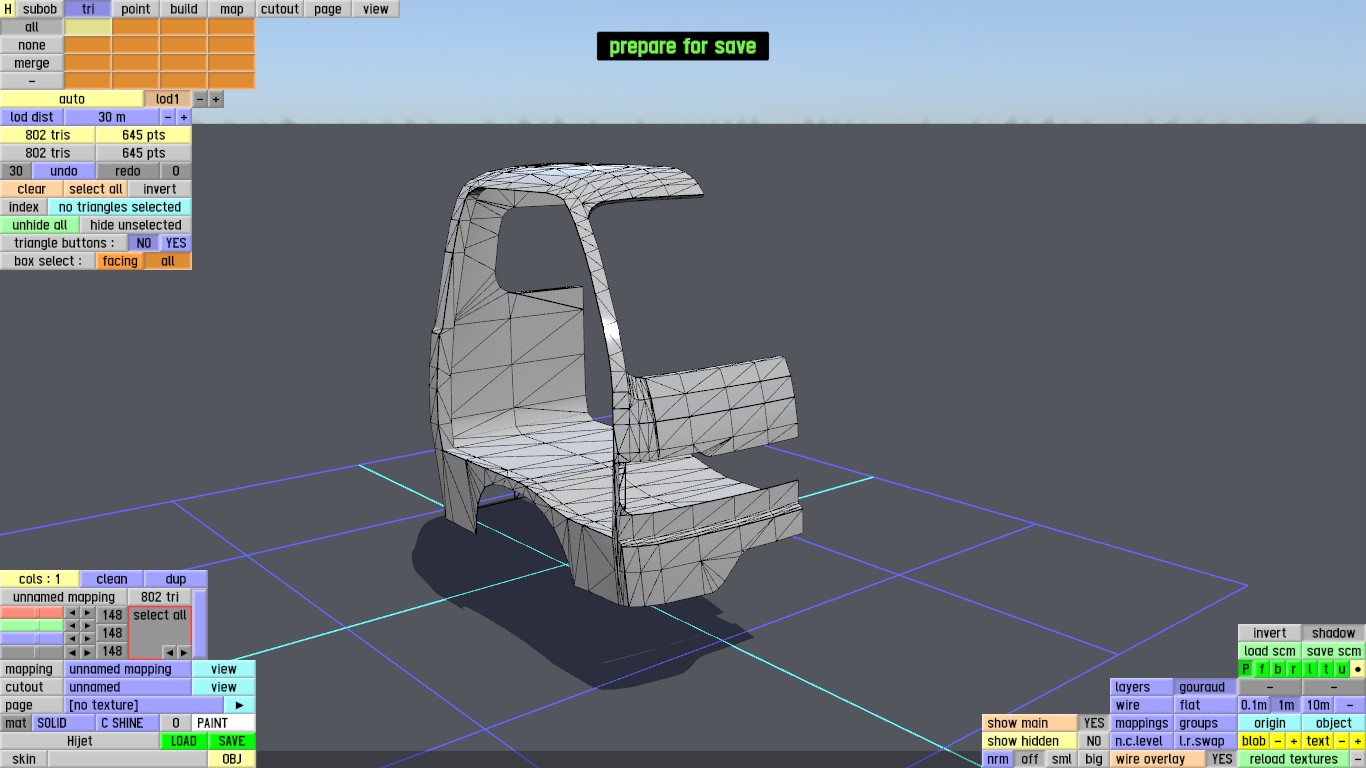Viewport: 1366px width, 768px height.
Task: Select the t (top) view preset
Action: click(1326, 669)
